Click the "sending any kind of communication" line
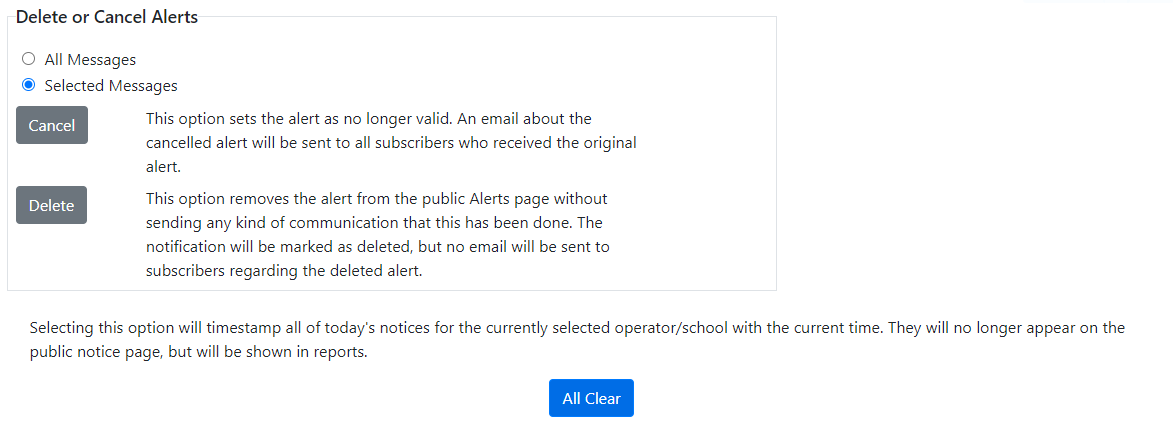This screenshot has width=1173, height=436. tap(374, 222)
